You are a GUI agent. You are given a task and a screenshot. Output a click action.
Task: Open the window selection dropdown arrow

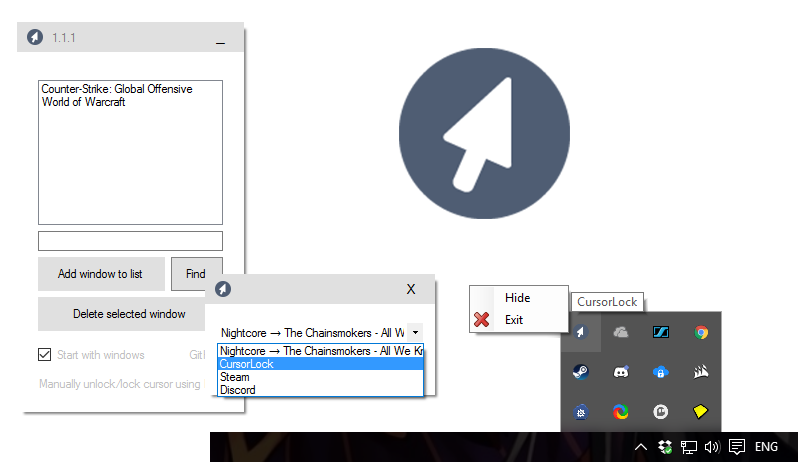[x=415, y=332]
